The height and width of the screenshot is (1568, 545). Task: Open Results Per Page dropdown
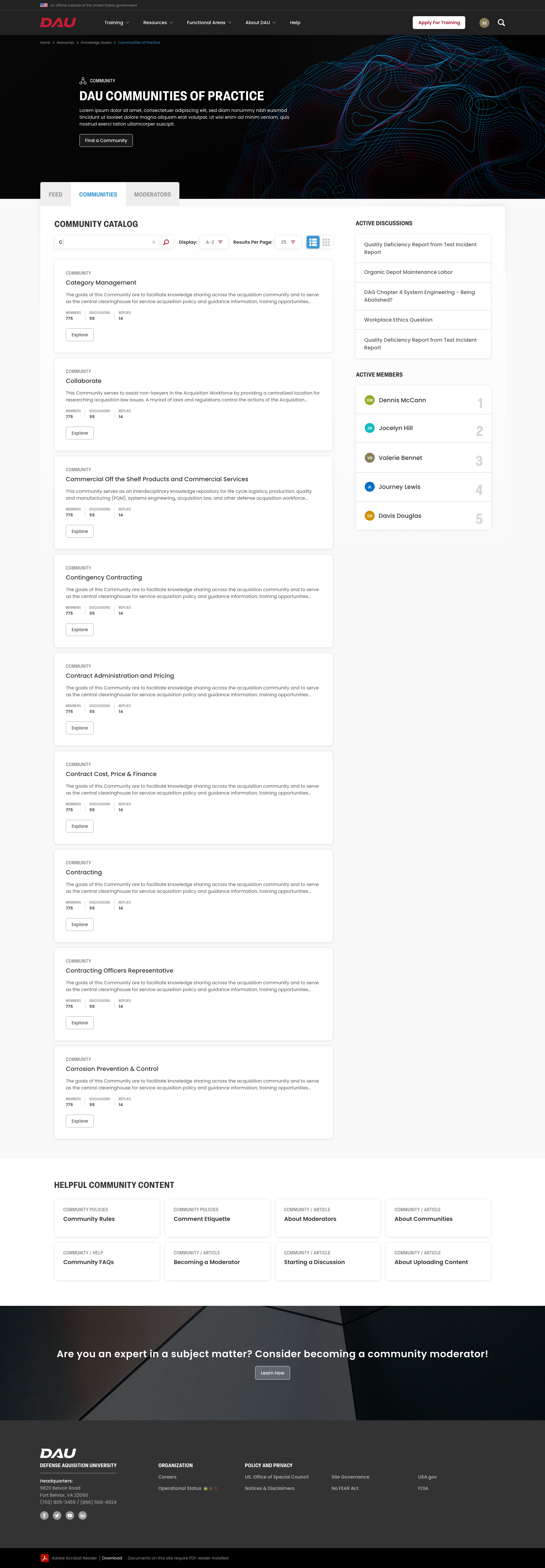coord(288,242)
